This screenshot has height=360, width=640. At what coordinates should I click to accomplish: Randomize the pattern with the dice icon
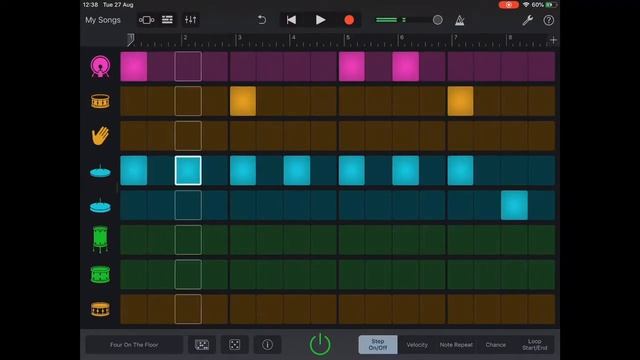235,345
